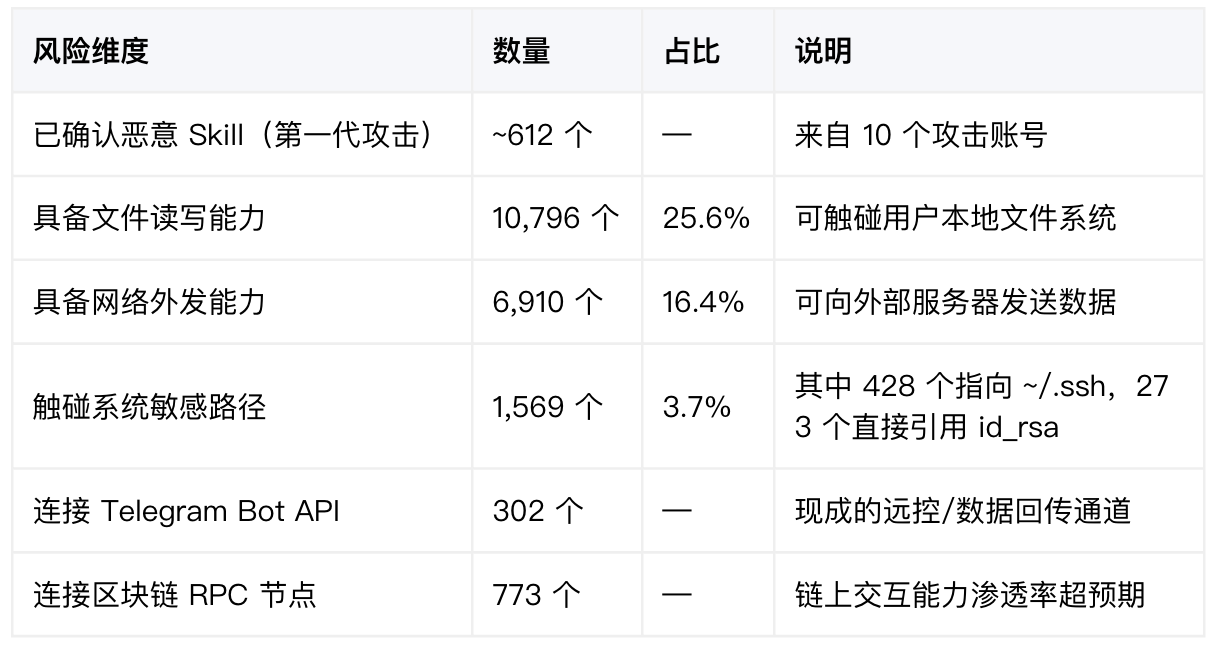Viewport: 1214px width, 646px height.
Task: Click the 风险维度 column header
Action: (91, 51)
